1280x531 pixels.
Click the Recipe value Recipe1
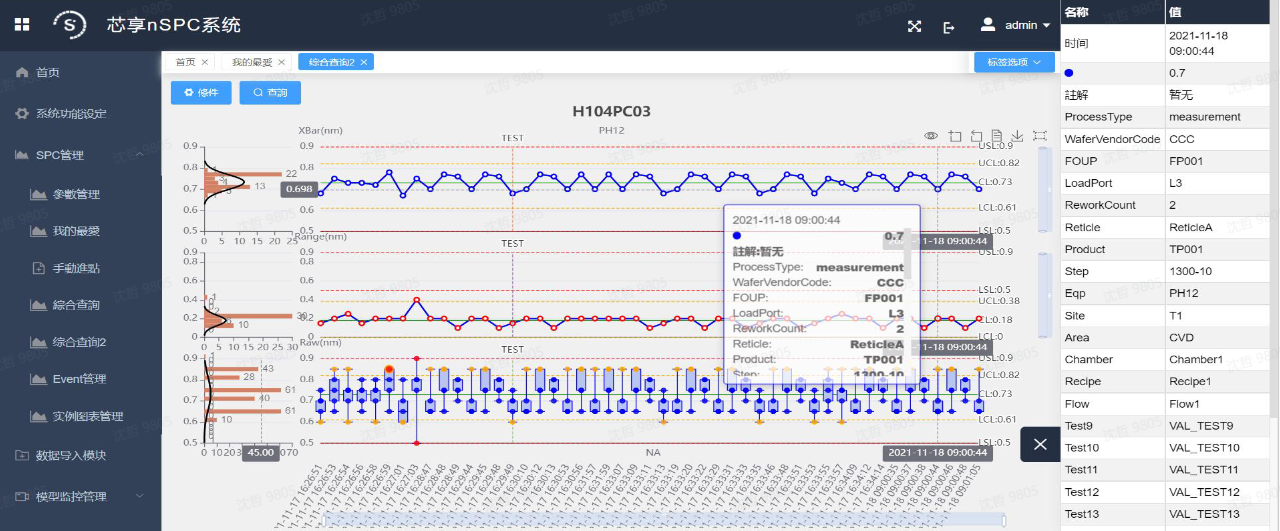(1189, 381)
